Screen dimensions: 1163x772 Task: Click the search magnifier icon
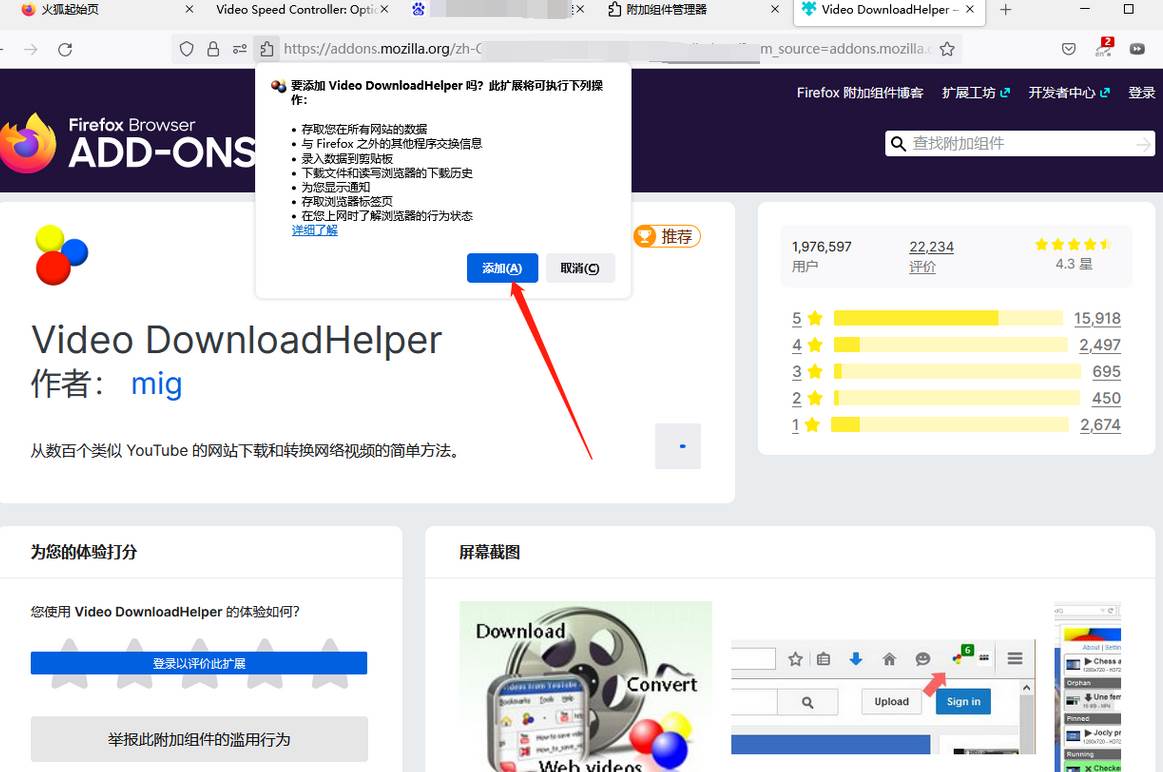[898, 143]
